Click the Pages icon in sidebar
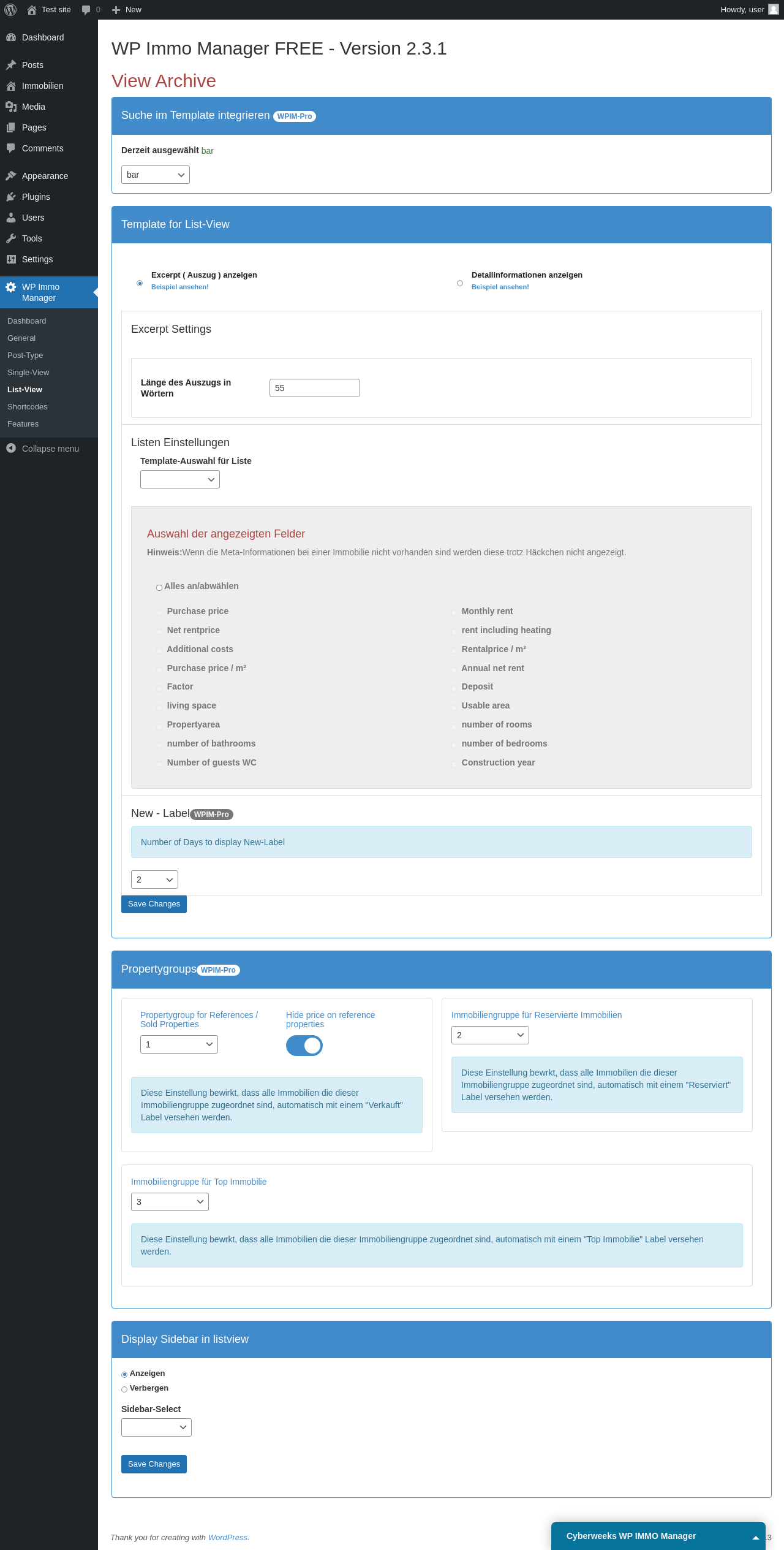The width and height of the screenshot is (784, 1550). (x=11, y=127)
